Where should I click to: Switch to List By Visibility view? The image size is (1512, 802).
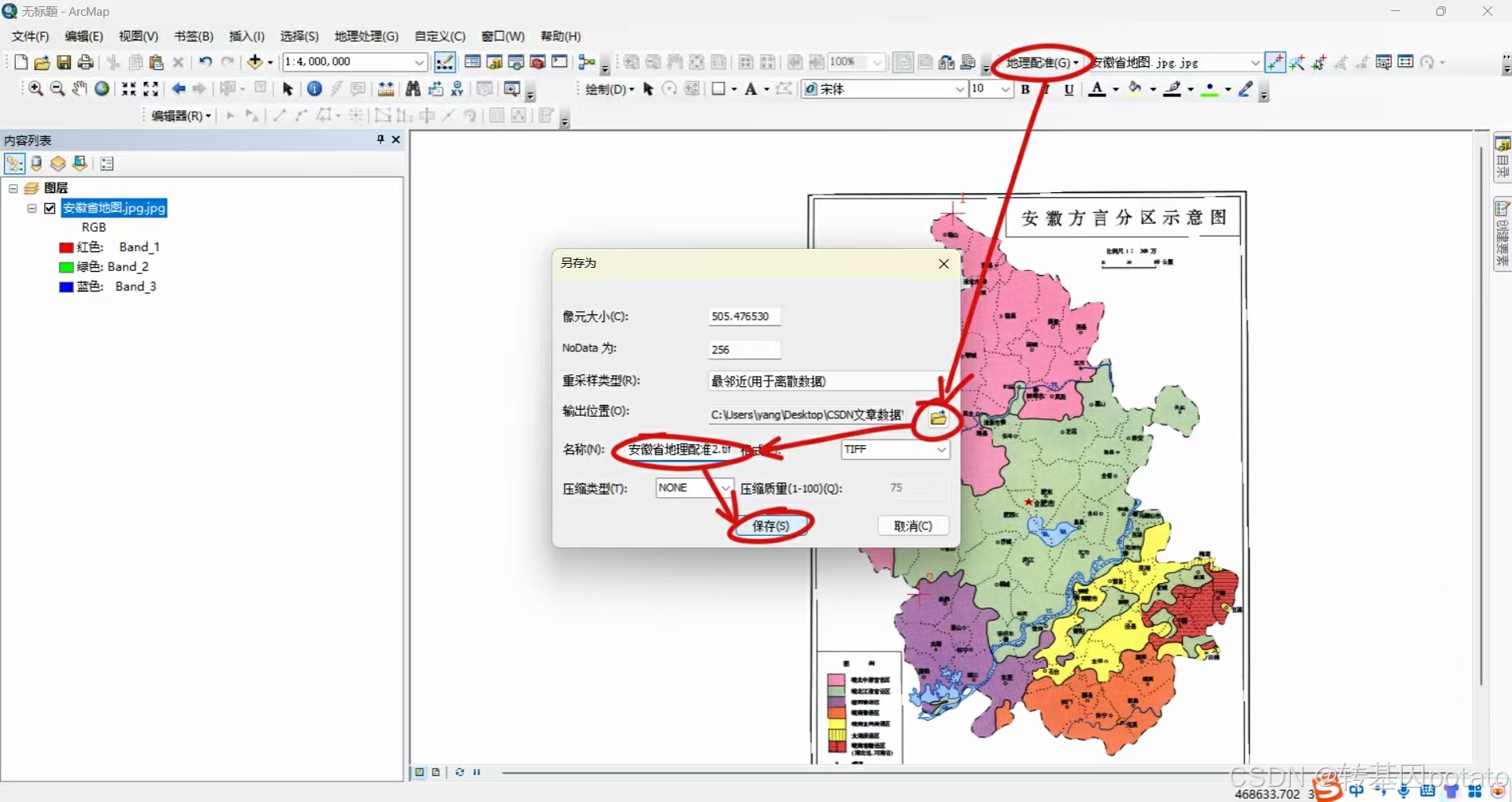point(57,164)
